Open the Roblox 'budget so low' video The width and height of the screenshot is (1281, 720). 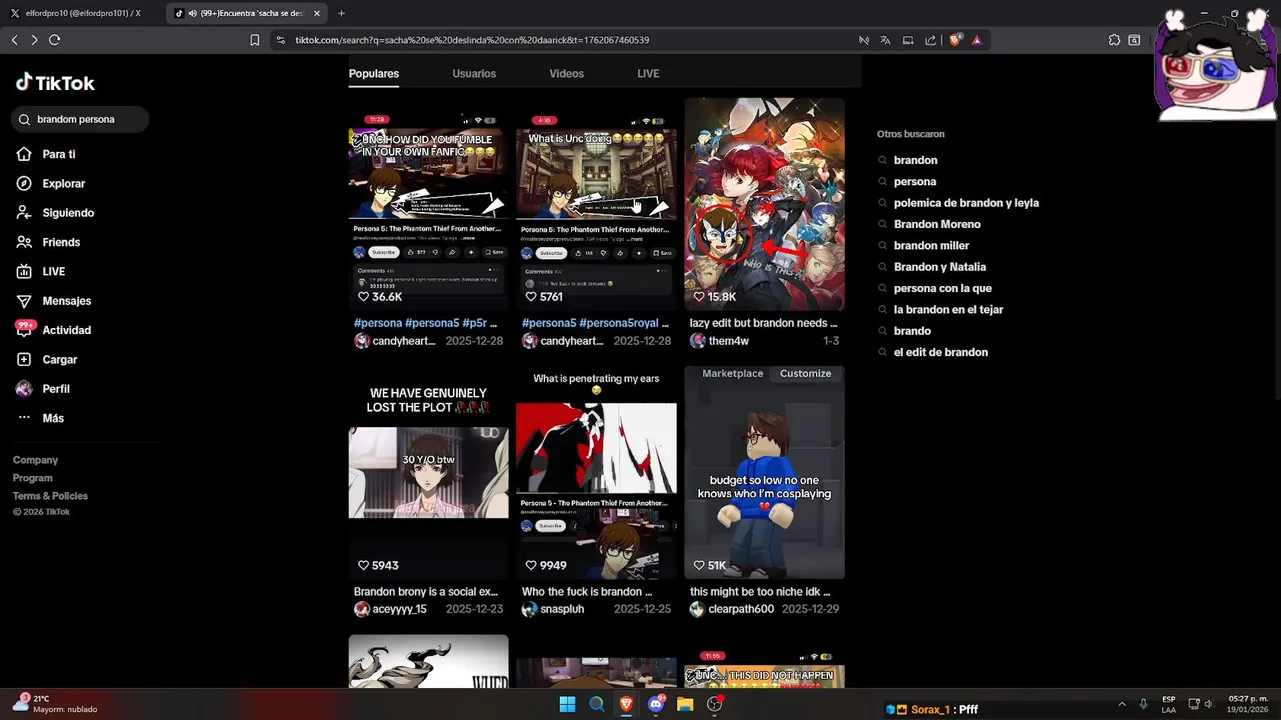point(764,472)
